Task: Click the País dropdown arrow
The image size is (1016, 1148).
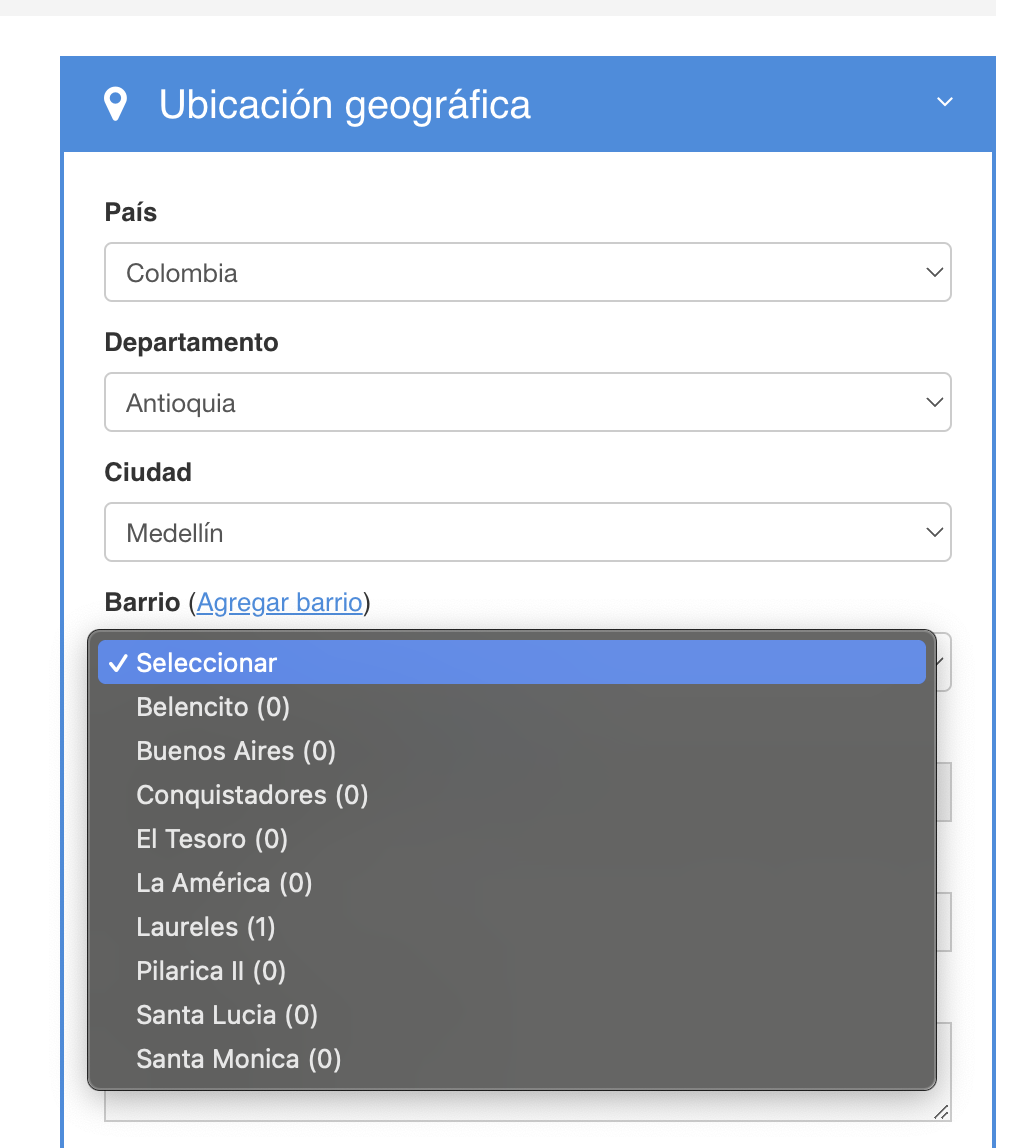Action: [x=934, y=271]
